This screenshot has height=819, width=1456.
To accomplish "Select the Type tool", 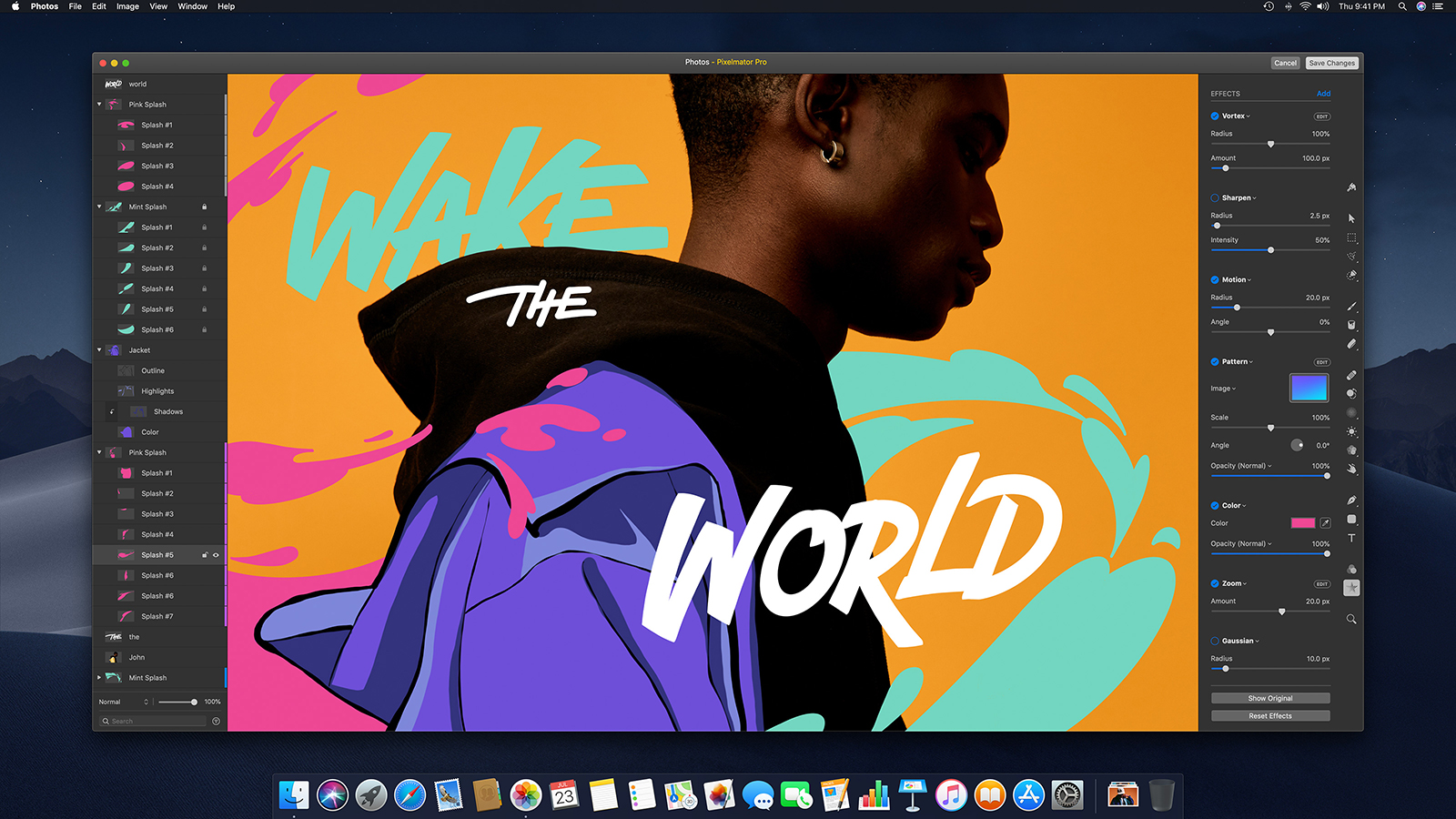I will tap(1352, 538).
